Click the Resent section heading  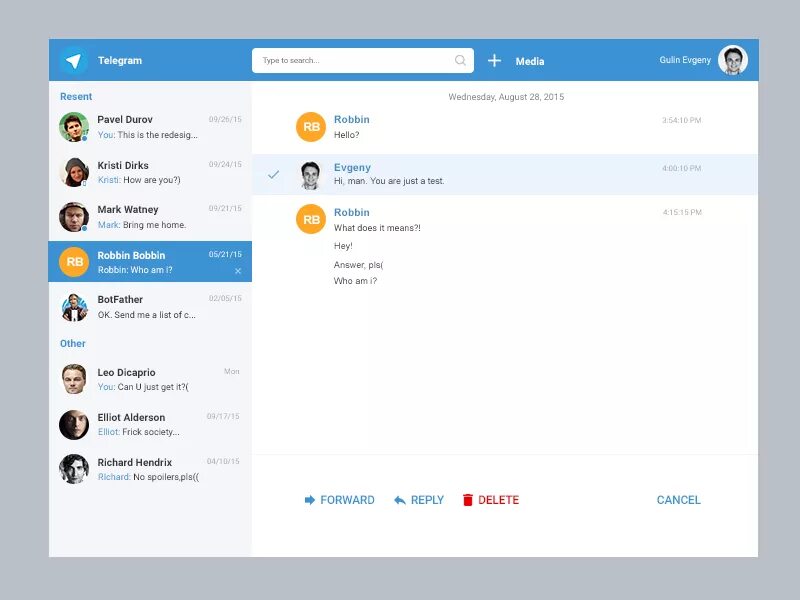click(76, 96)
